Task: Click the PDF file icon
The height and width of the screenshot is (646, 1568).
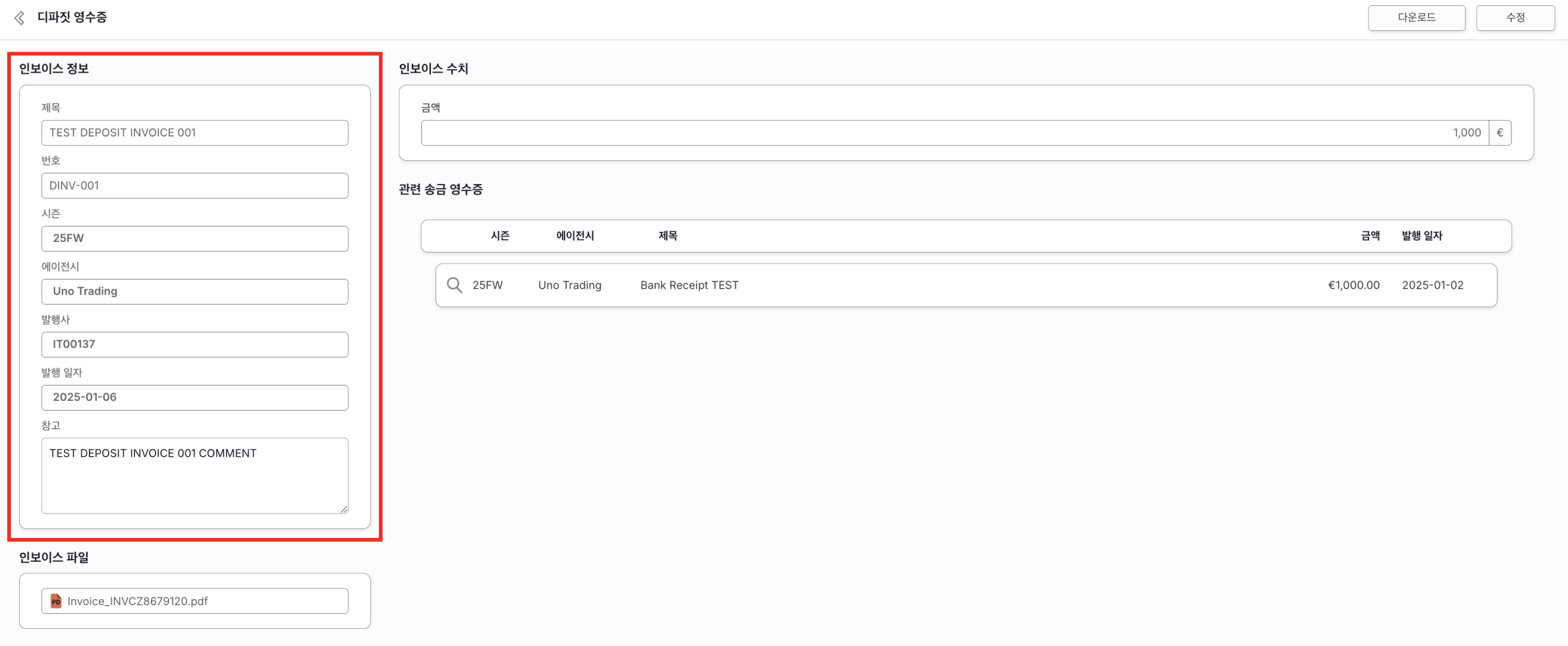Action: coord(56,601)
